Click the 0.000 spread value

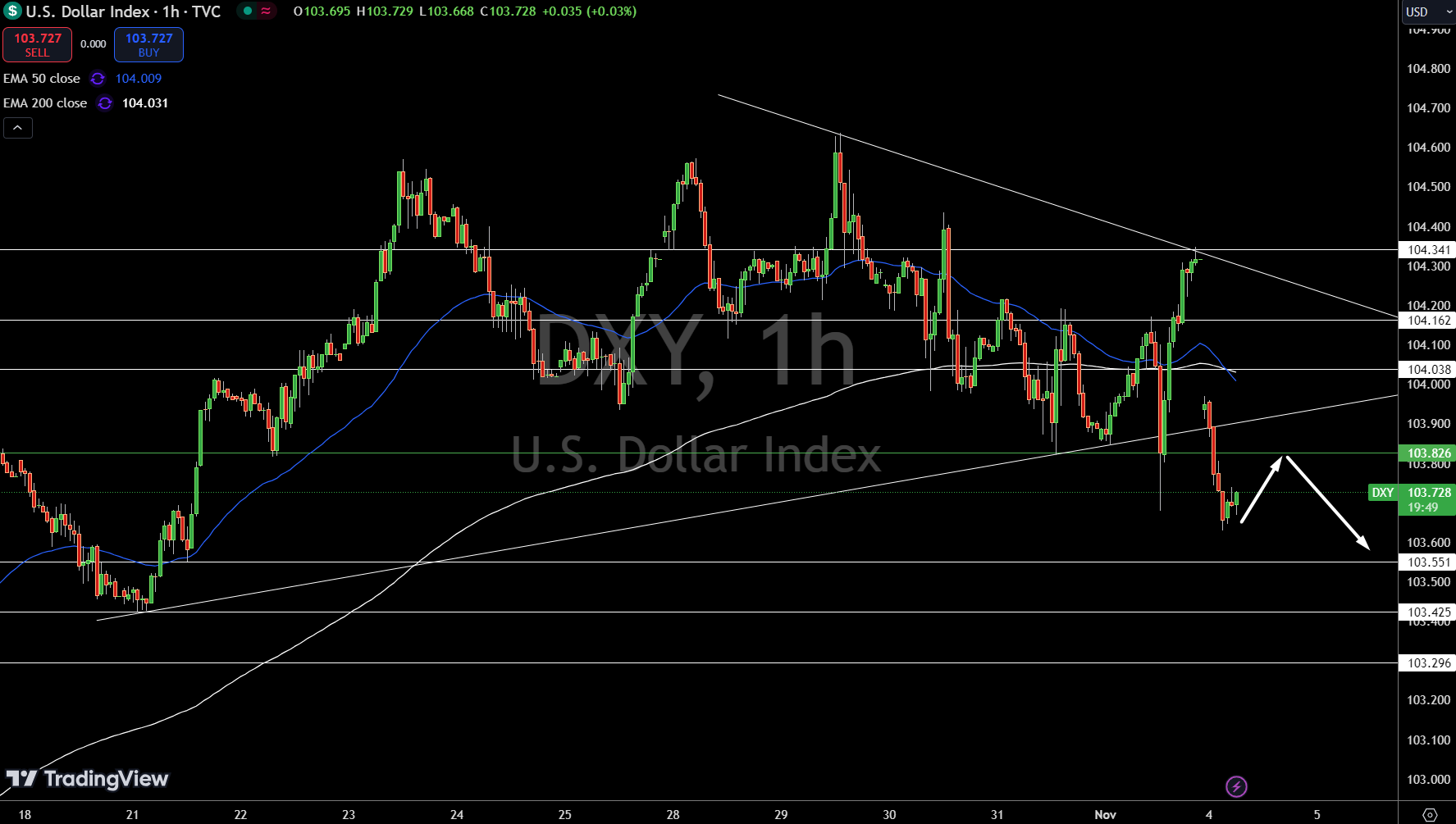pos(93,44)
